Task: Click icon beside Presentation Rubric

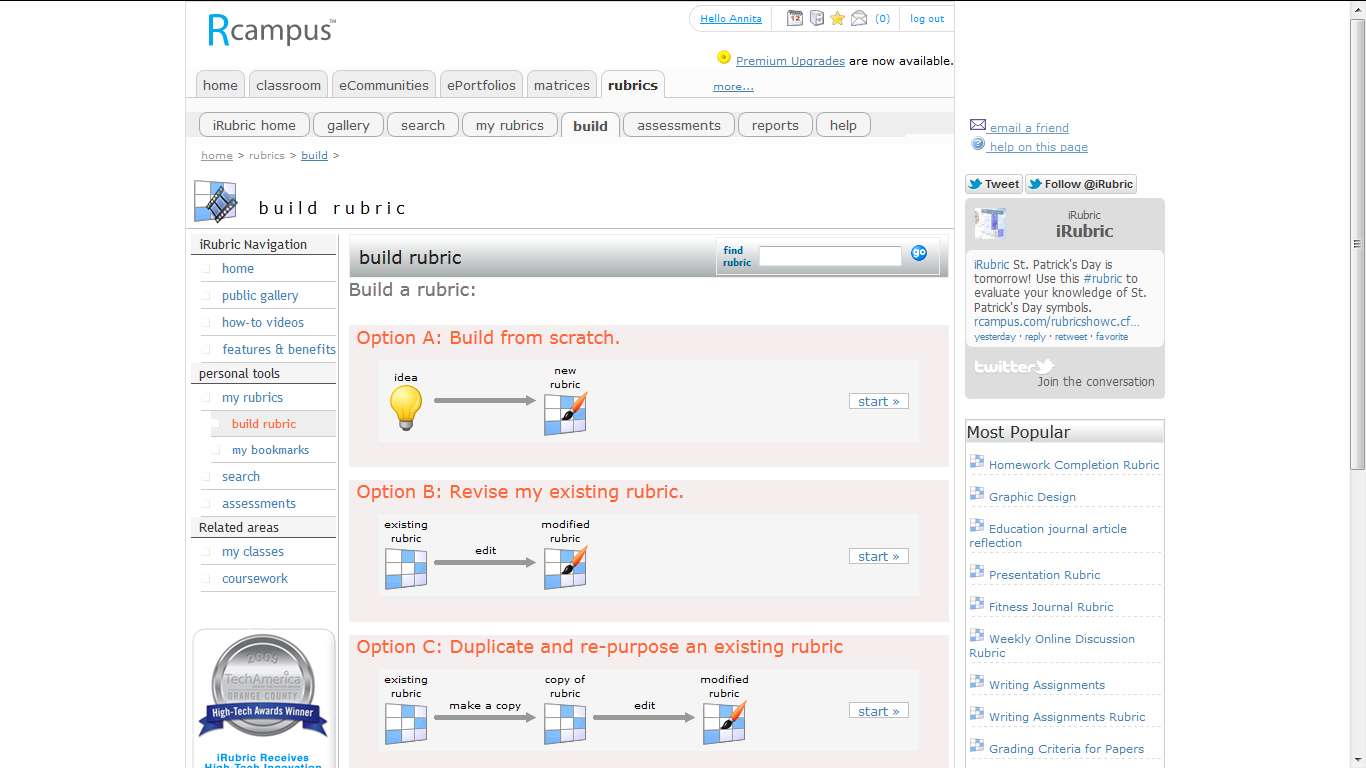Action: coord(977,571)
